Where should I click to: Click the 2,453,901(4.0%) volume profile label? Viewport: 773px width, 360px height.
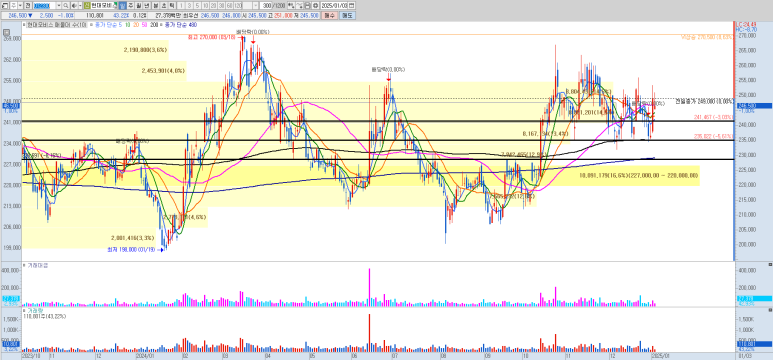point(163,71)
